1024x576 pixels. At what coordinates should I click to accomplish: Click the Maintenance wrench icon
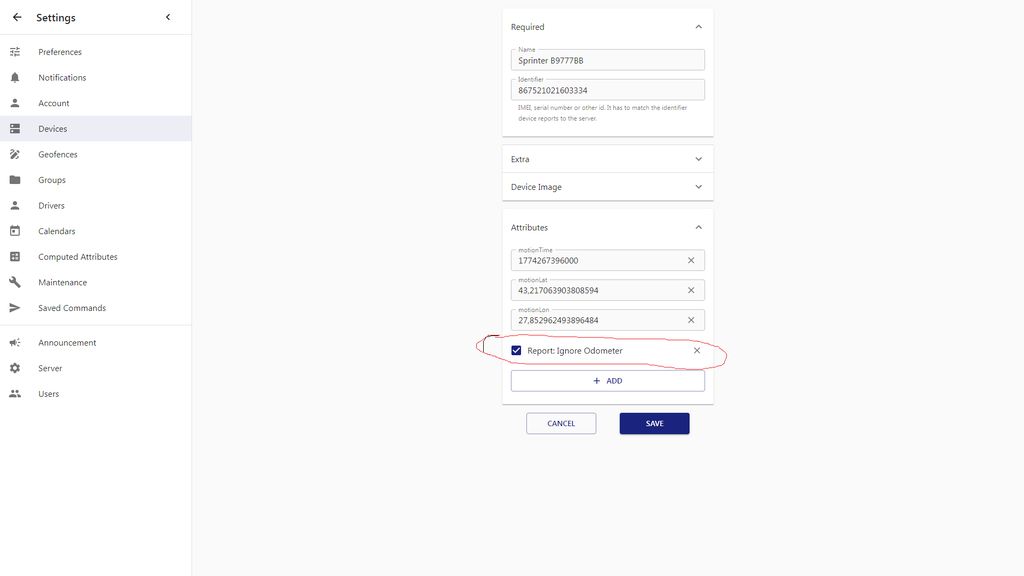click(x=15, y=282)
